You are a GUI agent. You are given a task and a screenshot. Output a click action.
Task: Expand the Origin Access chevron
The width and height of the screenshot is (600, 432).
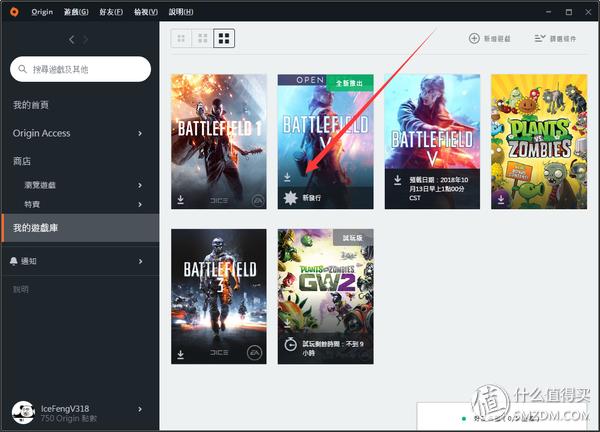[140, 133]
